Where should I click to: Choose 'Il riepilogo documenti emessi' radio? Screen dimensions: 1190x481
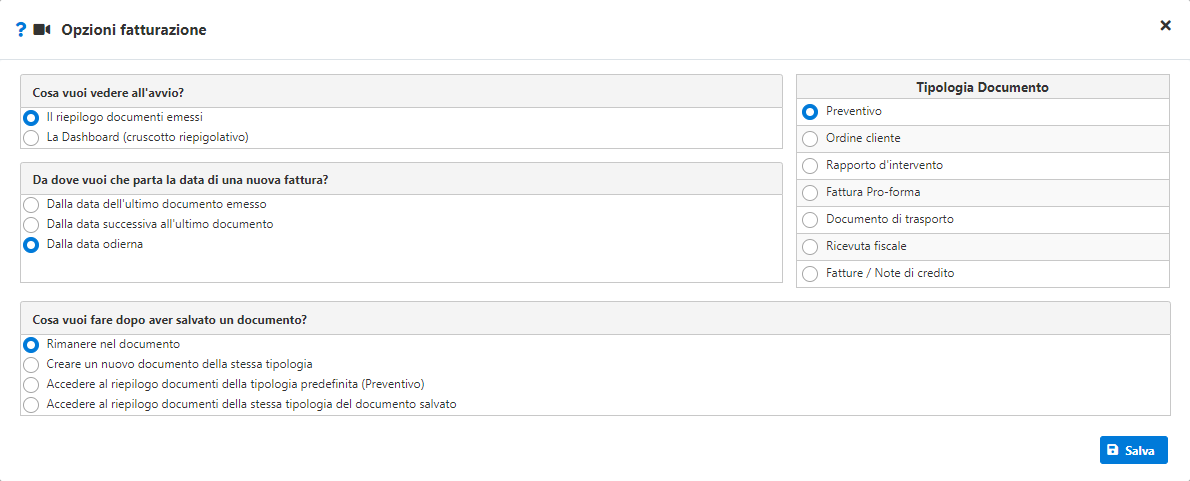click(x=31, y=117)
